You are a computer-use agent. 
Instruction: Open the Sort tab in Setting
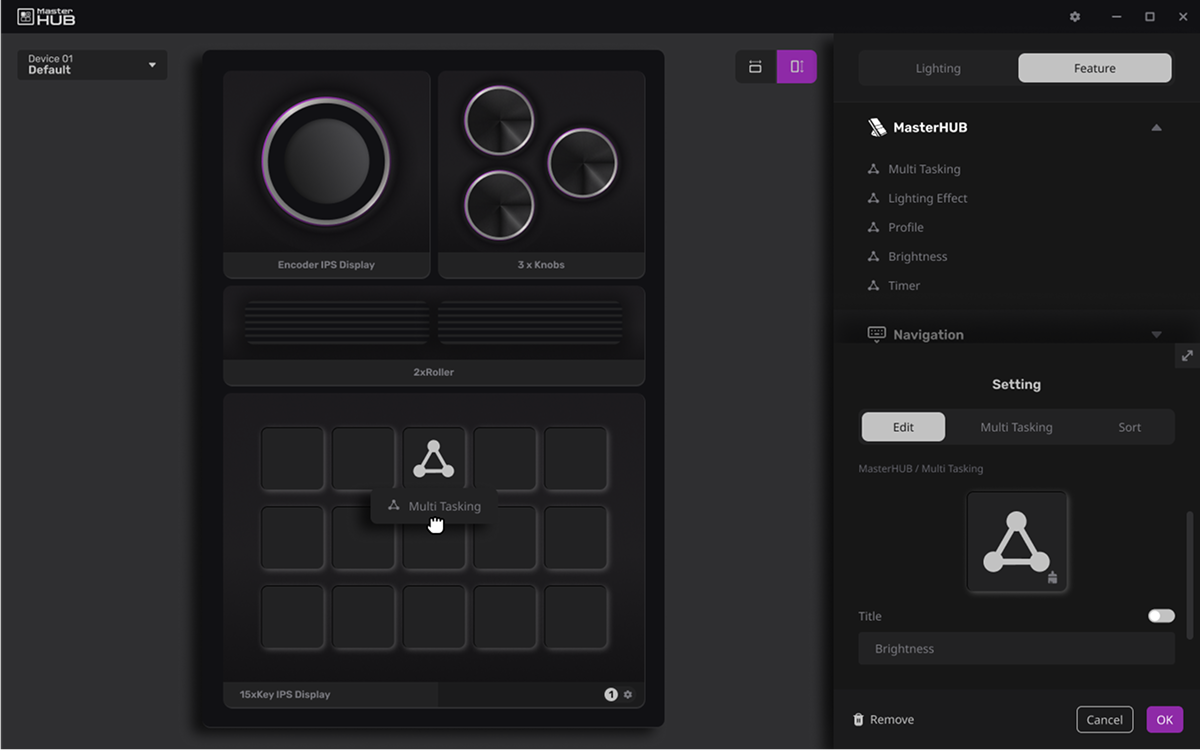click(1130, 427)
